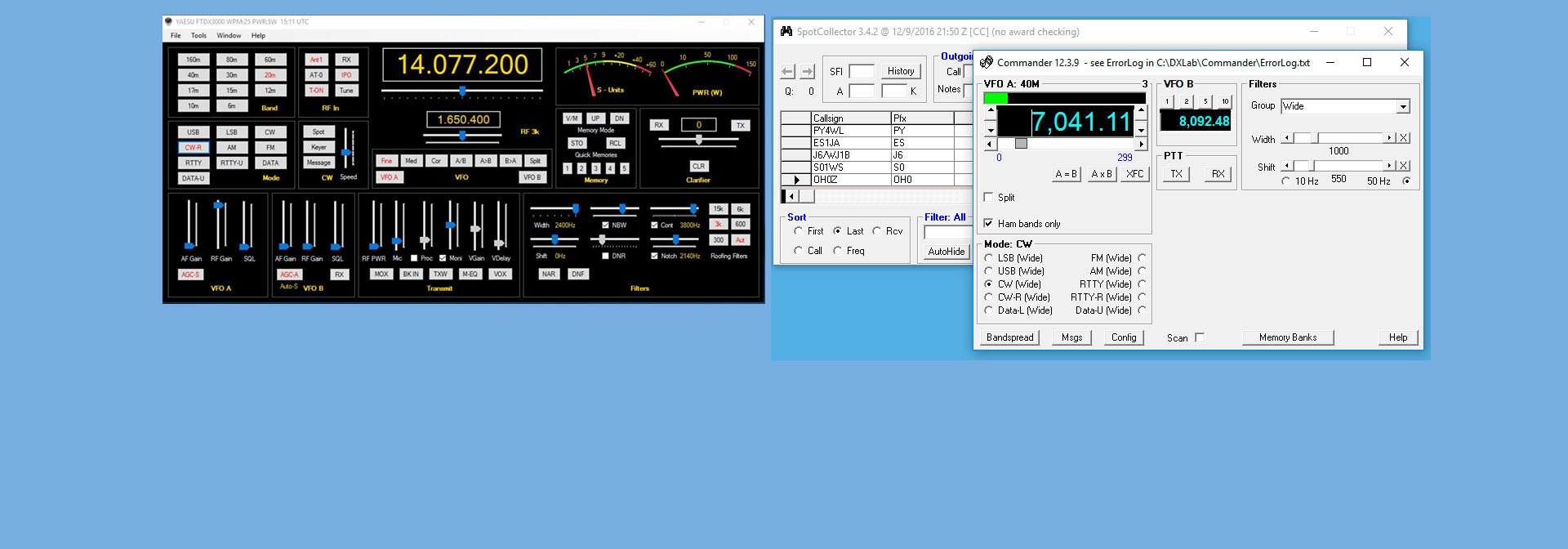Click the filter Width slider on the Yaesu panel
The image size is (1568, 549).
(x=555, y=209)
